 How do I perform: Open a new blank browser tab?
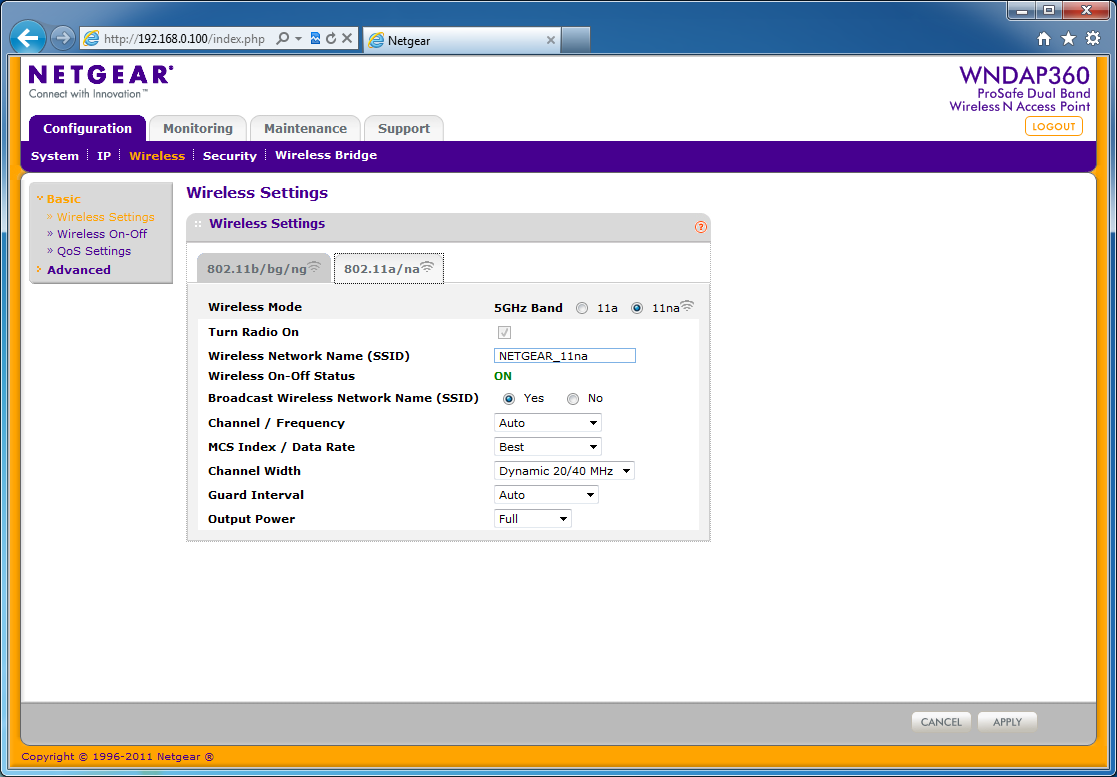[576, 41]
